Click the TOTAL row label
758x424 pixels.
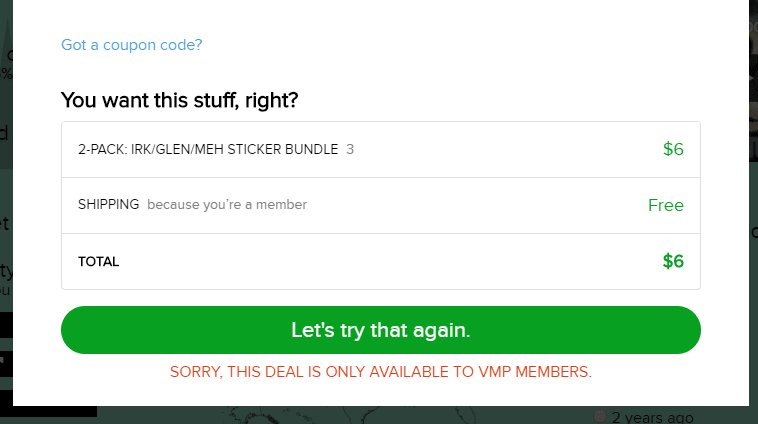click(x=98, y=262)
